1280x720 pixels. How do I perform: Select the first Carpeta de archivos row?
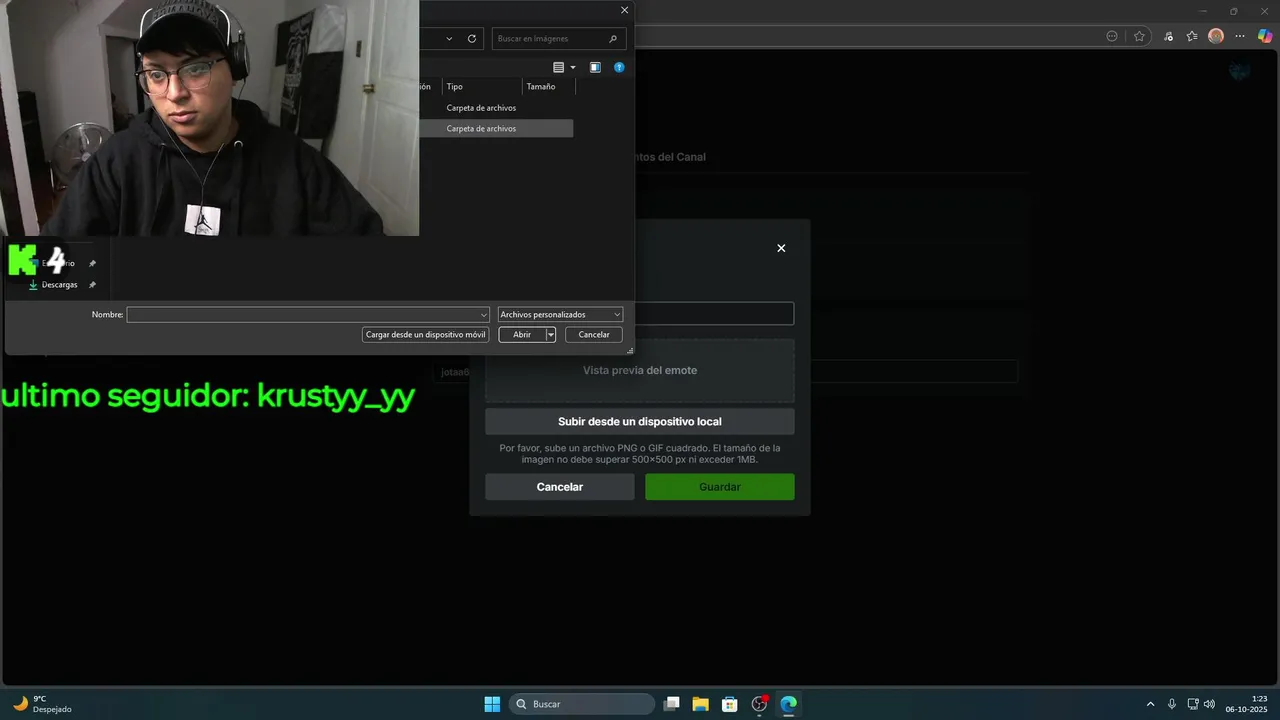(497, 108)
